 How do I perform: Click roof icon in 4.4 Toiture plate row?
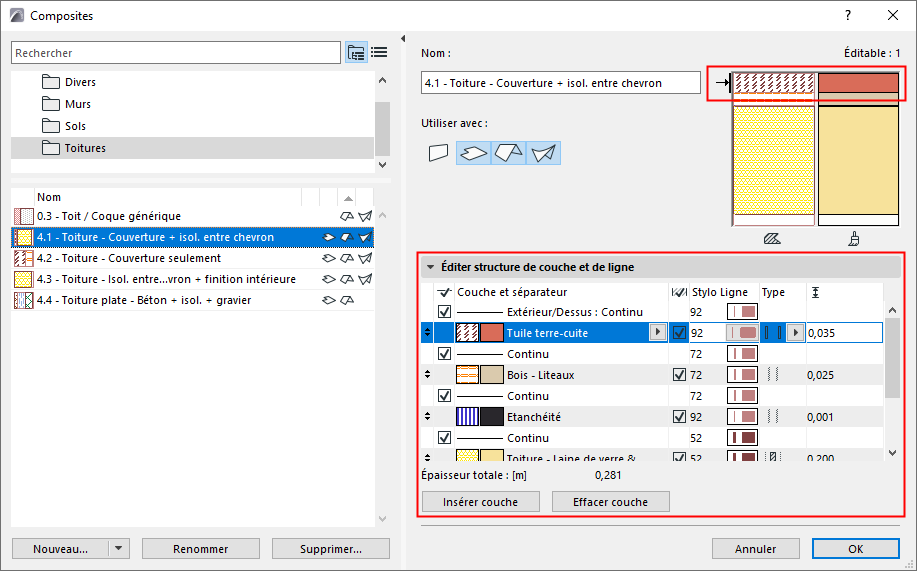point(347,300)
